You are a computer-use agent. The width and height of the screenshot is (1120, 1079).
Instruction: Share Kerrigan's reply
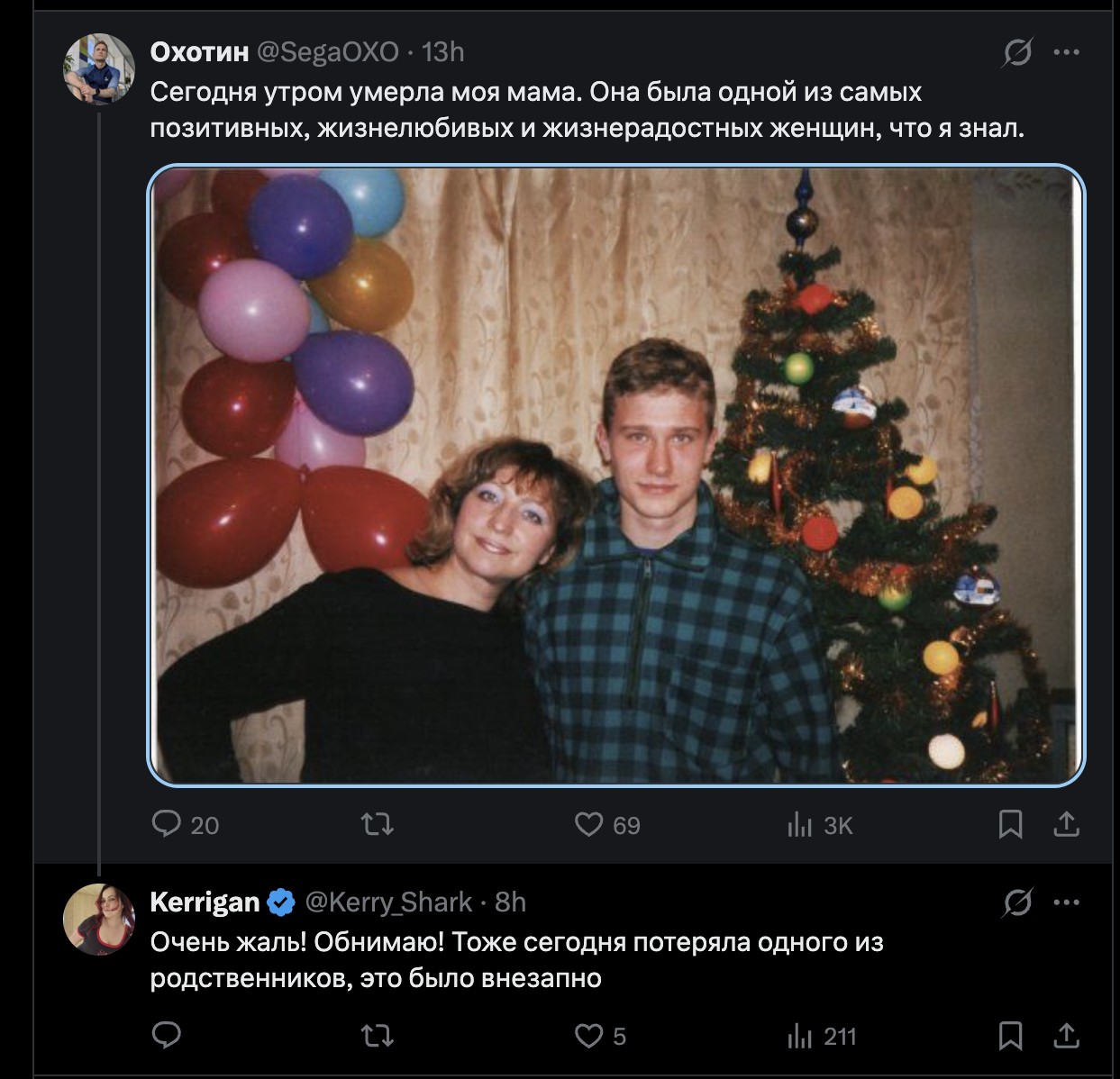click(x=1066, y=1036)
